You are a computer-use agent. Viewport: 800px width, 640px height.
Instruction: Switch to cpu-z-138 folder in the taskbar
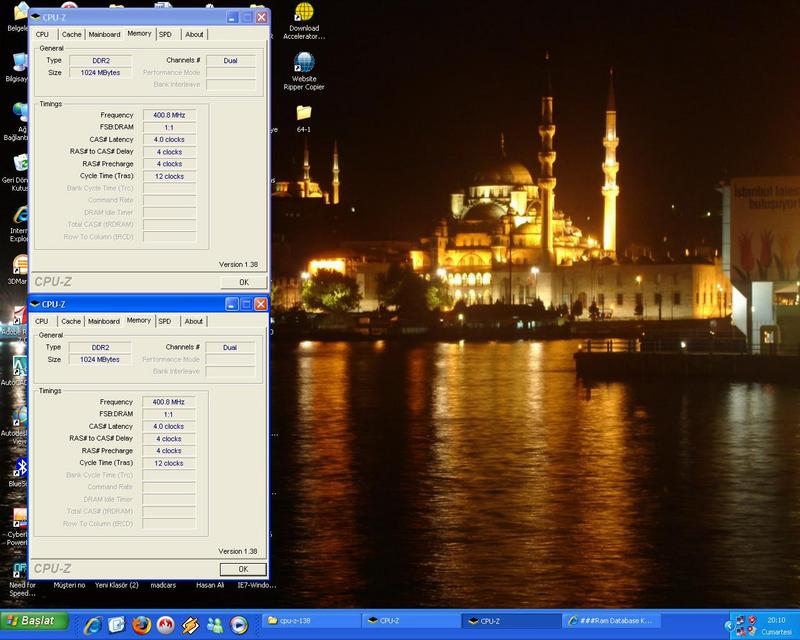tap(311, 621)
